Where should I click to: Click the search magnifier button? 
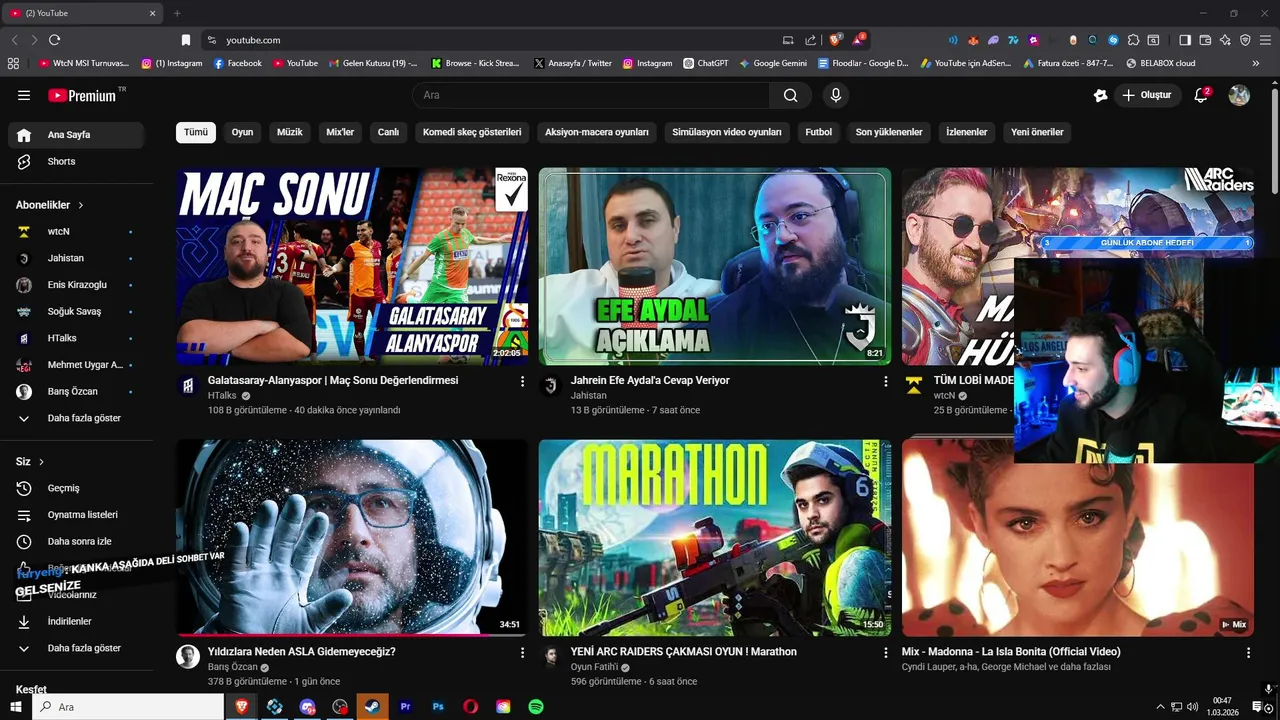point(791,95)
